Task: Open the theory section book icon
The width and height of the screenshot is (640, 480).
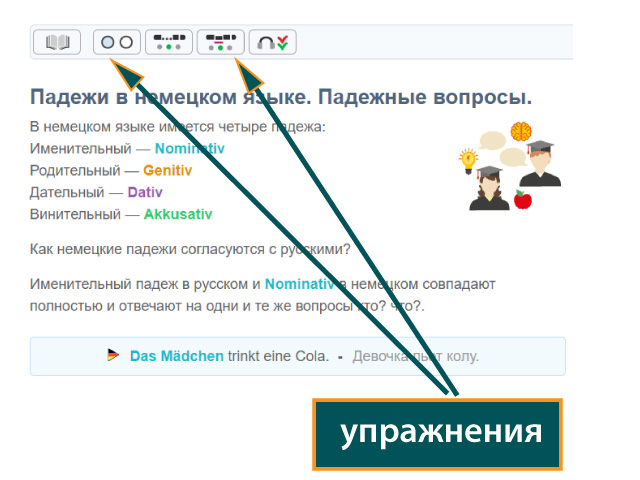Action: pos(57,42)
